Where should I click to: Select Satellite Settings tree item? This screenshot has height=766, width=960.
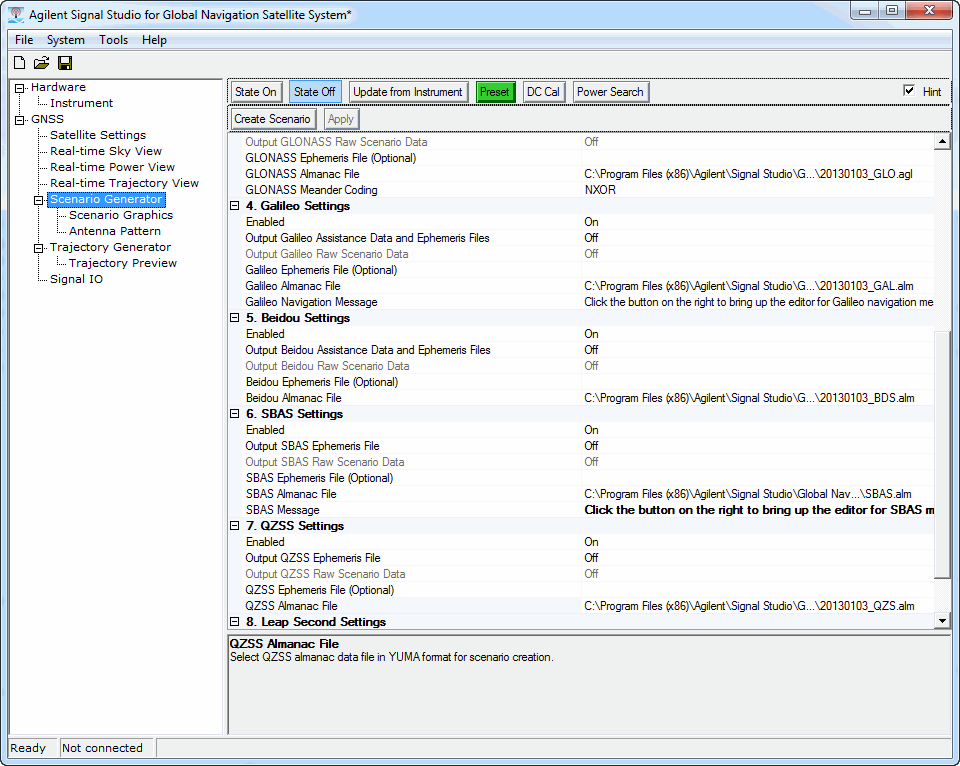pos(98,135)
